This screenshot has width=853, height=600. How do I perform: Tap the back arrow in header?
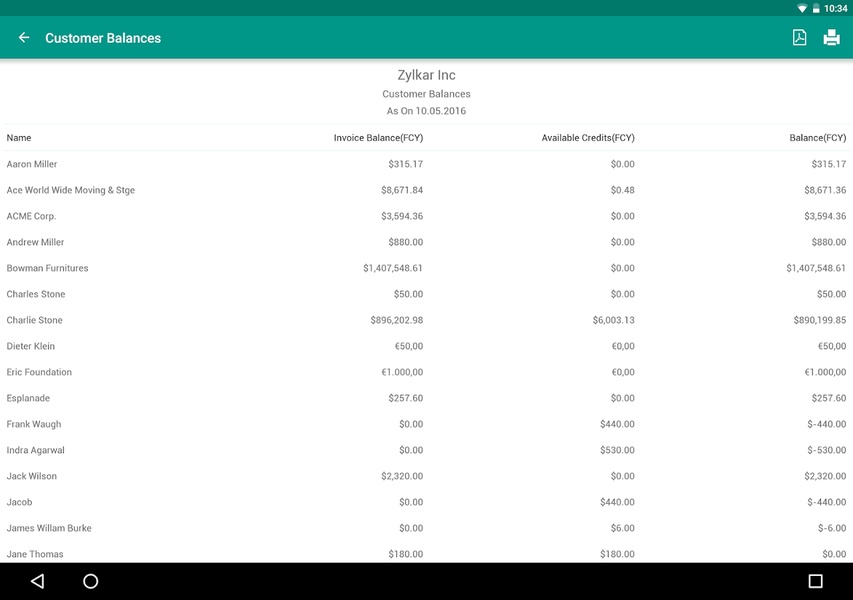click(24, 38)
